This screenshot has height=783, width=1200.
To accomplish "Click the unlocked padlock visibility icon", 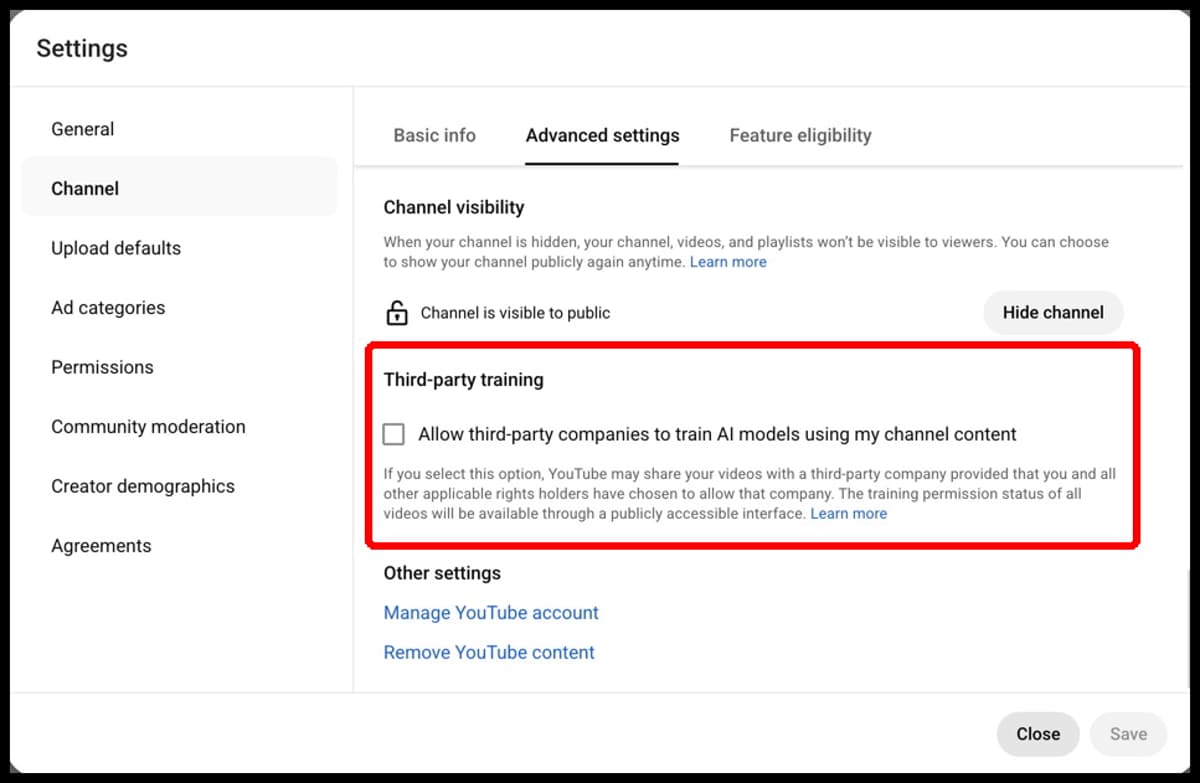I will coord(397,313).
